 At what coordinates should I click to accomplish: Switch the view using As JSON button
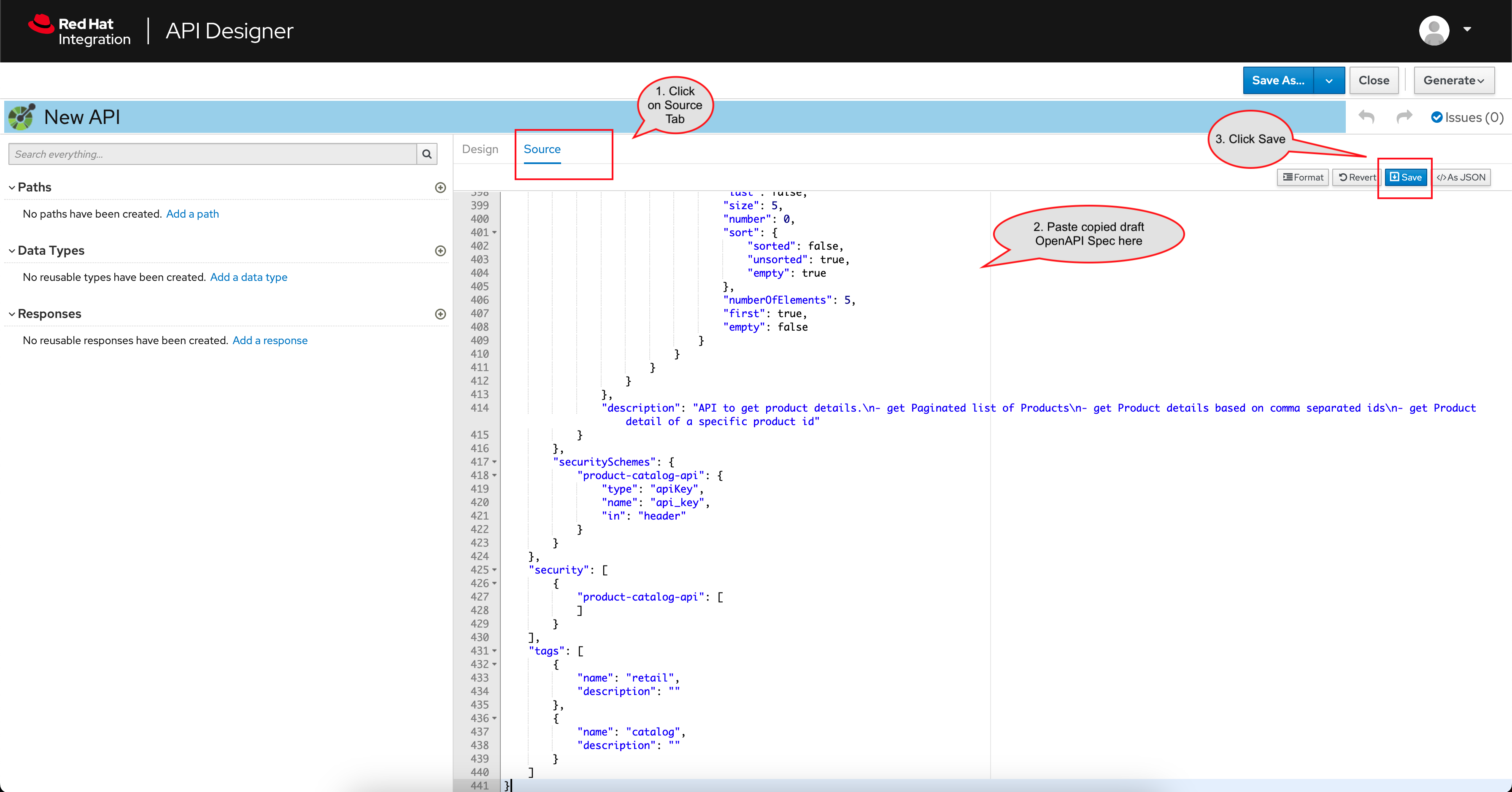[x=1461, y=177]
